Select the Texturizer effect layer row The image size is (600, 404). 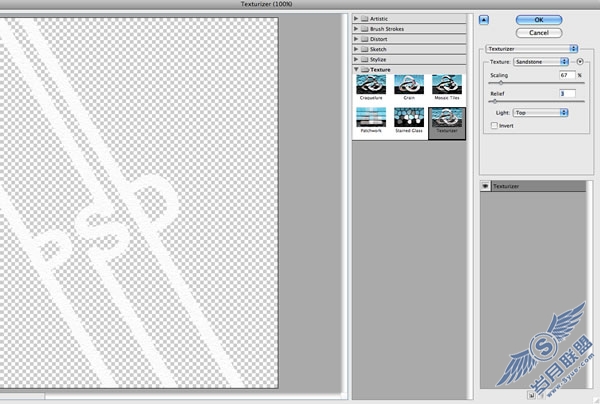point(533,186)
